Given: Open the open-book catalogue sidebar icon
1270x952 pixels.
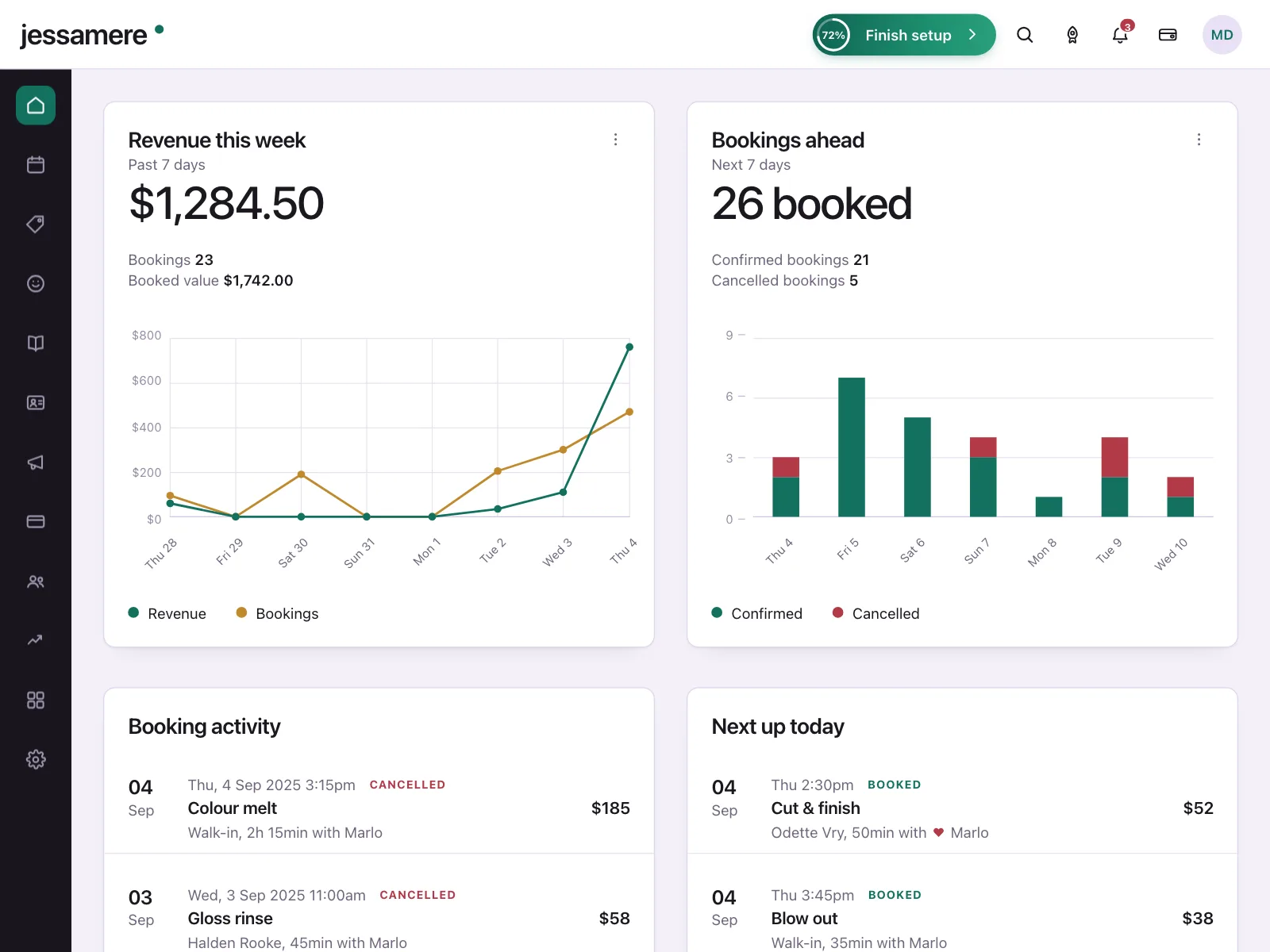Looking at the screenshot, I should [x=36, y=344].
